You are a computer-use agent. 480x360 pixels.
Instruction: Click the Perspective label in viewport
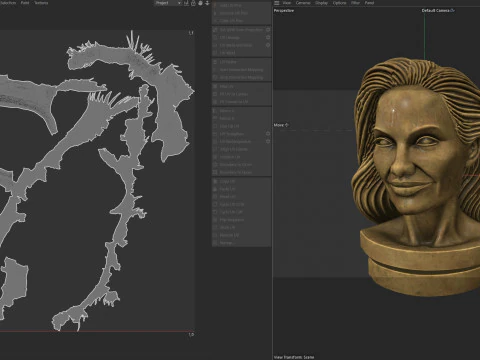pyautogui.click(x=284, y=10)
